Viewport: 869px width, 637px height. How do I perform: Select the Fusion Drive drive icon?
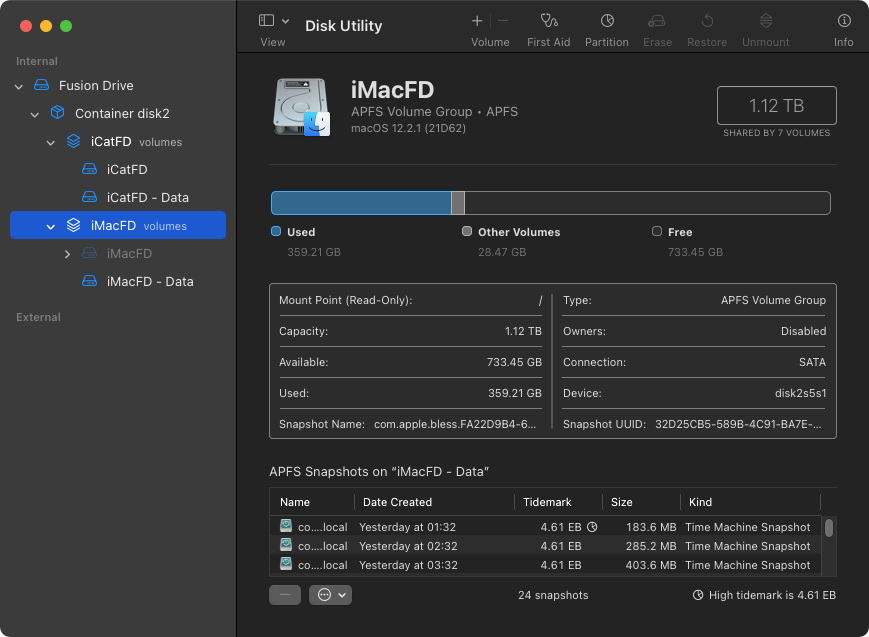tap(42, 85)
